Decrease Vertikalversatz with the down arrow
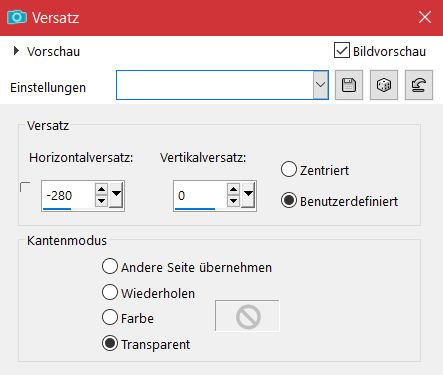 [233, 201]
